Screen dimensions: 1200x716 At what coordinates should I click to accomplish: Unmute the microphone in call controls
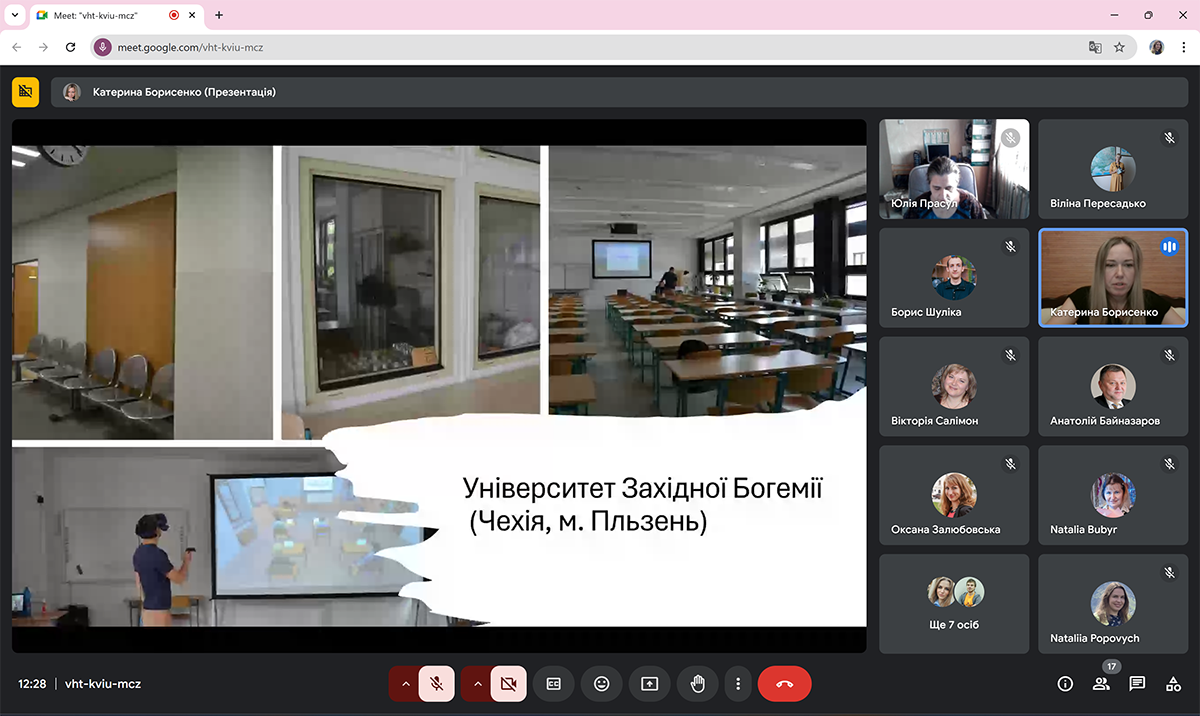pyautogui.click(x=436, y=684)
